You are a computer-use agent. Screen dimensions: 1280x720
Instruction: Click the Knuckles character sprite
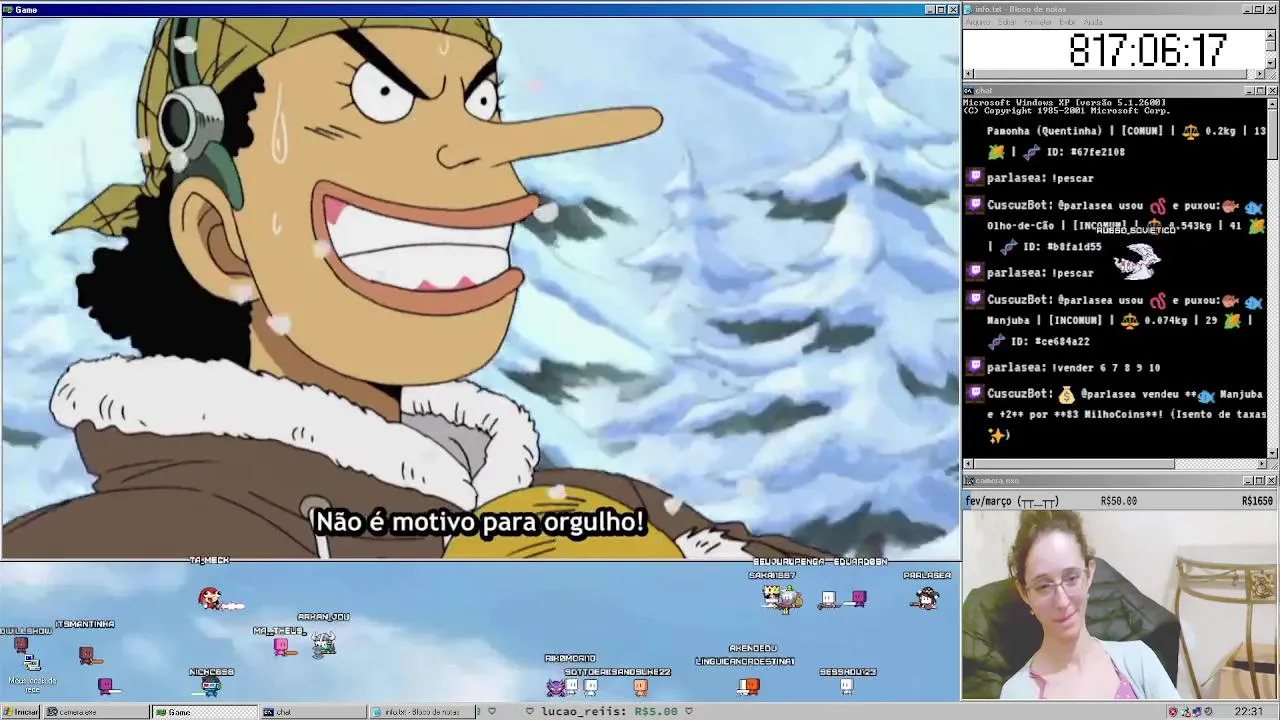[x=209, y=599]
